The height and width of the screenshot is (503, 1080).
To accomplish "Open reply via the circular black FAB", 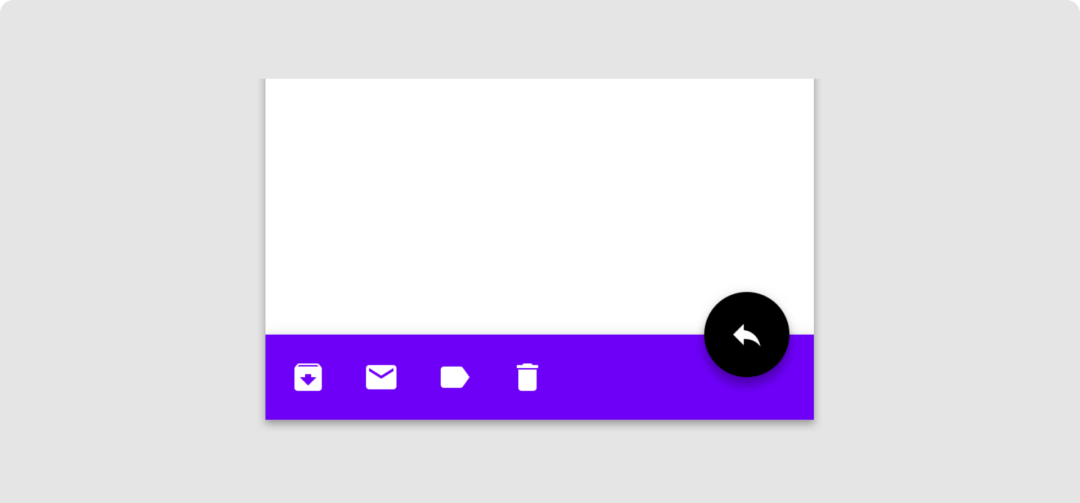I will (747, 334).
